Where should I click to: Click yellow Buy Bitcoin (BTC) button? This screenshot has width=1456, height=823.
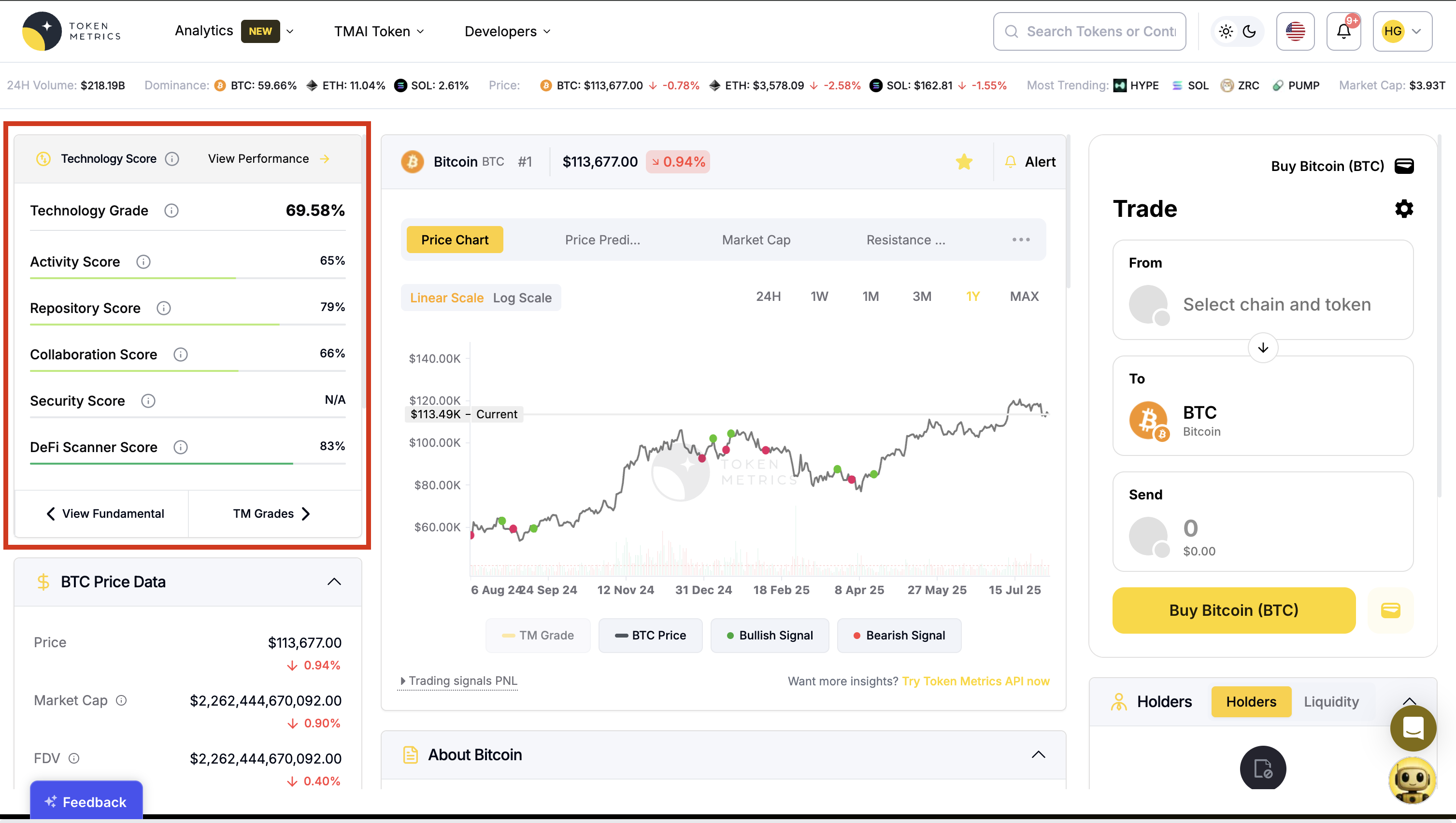click(1234, 610)
